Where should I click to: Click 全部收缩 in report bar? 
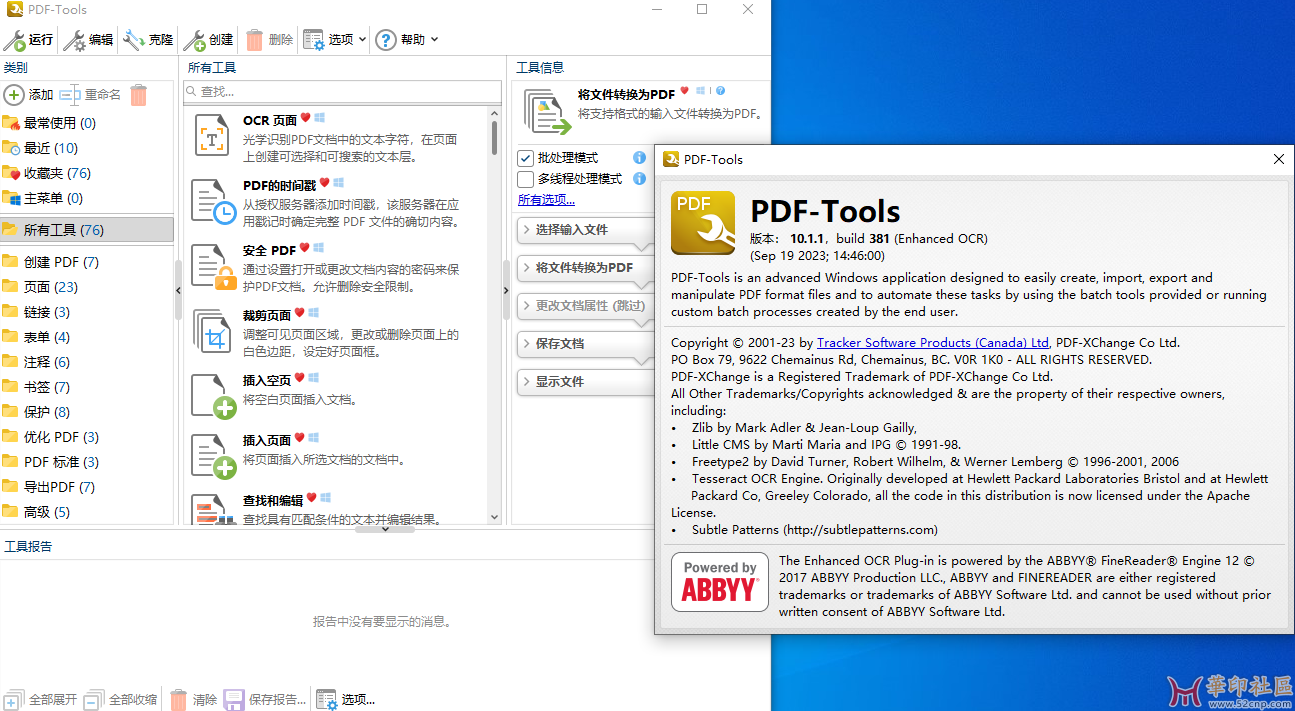coord(120,700)
